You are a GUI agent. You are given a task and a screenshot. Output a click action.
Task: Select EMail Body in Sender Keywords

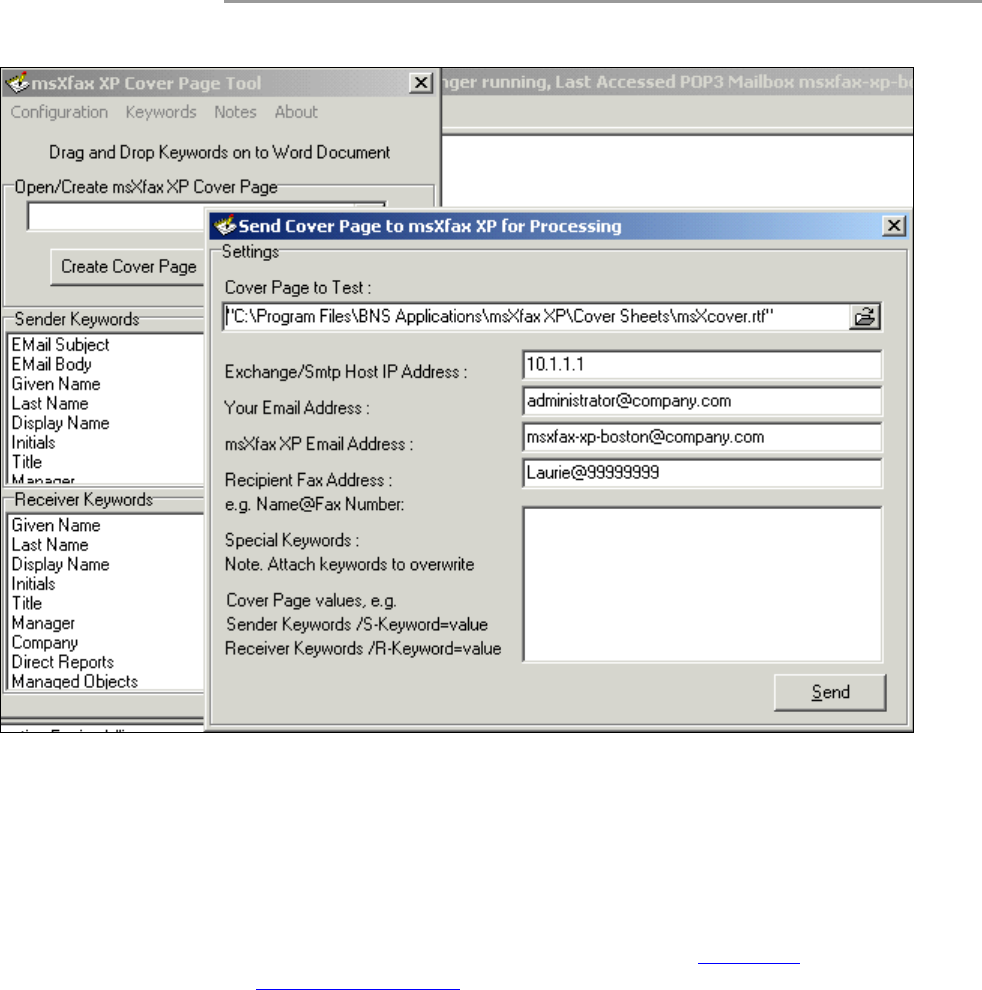[x=51, y=364]
